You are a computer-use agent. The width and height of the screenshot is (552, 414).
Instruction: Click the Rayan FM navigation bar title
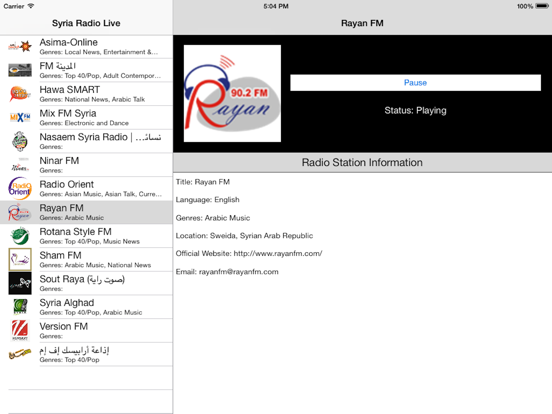362,23
